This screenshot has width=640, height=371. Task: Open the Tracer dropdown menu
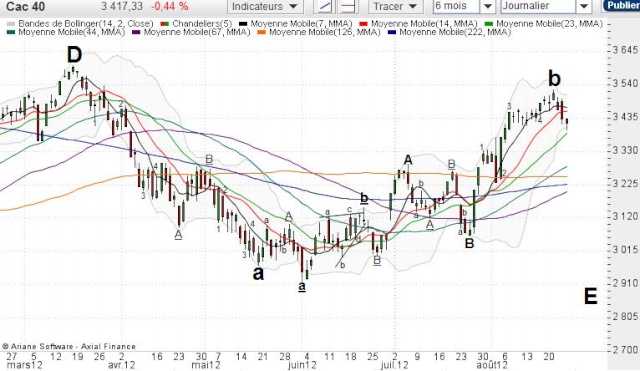395,6
